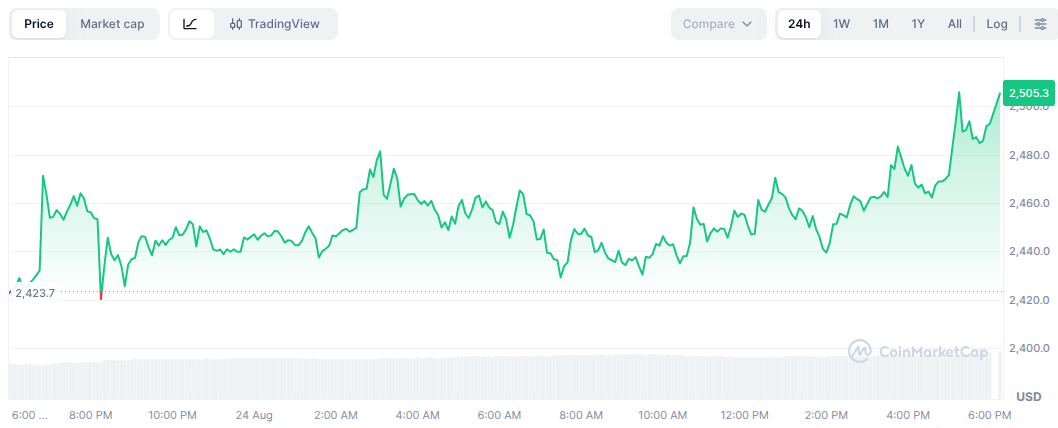Click the 2:00 AM time label
This screenshot has height=428, width=1058.
[x=336, y=414]
